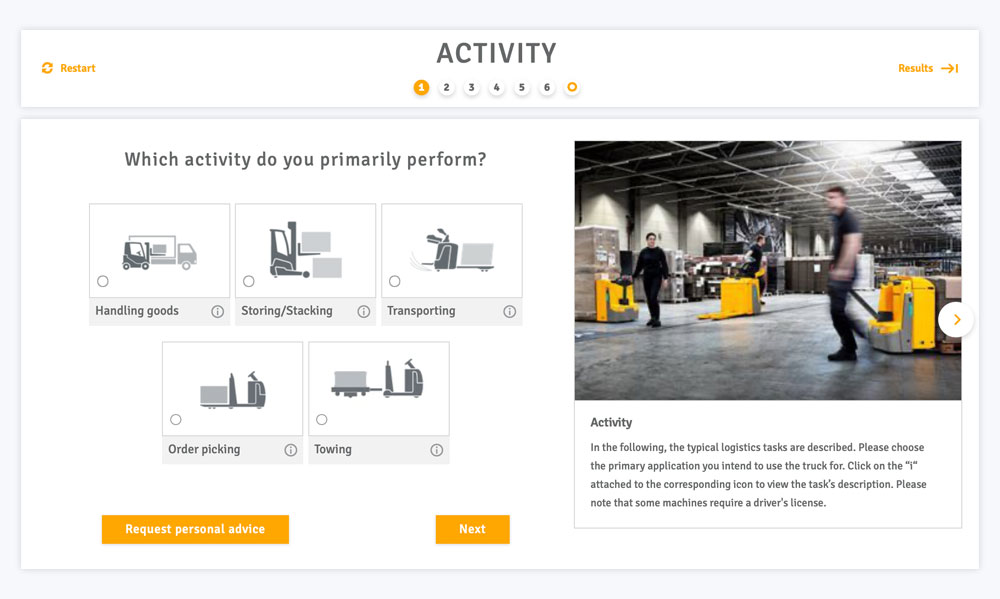
Task: Select the Handling goods radio button
Action: pyautogui.click(x=103, y=281)
